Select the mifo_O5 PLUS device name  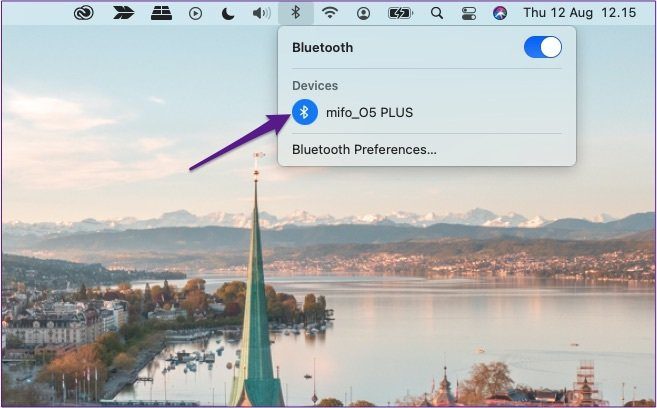click(x=370, y=112)
